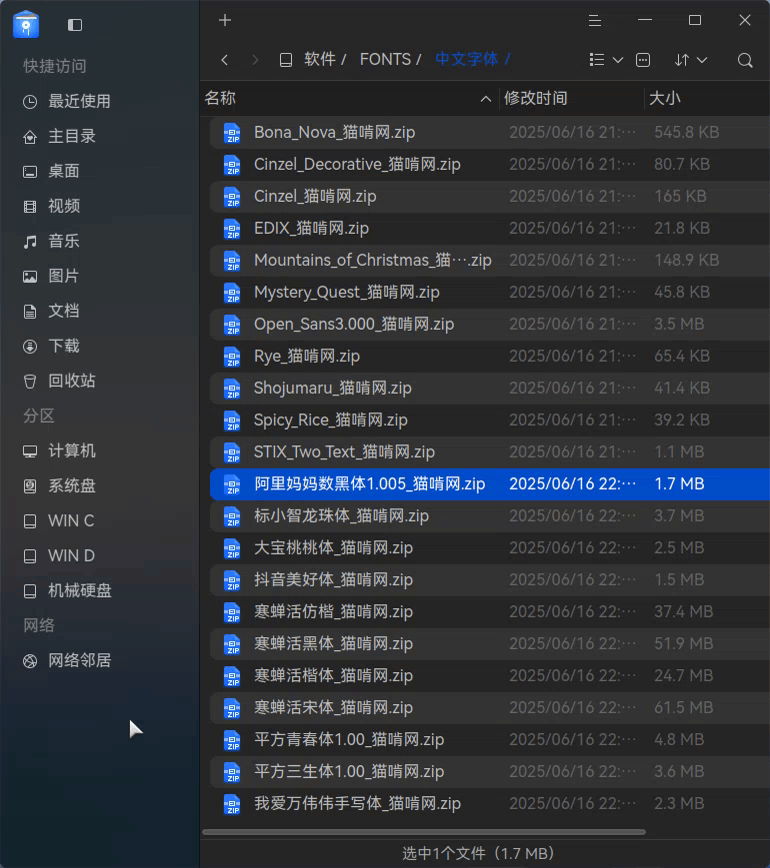Go forward to next folder

[x=255, y=60]
